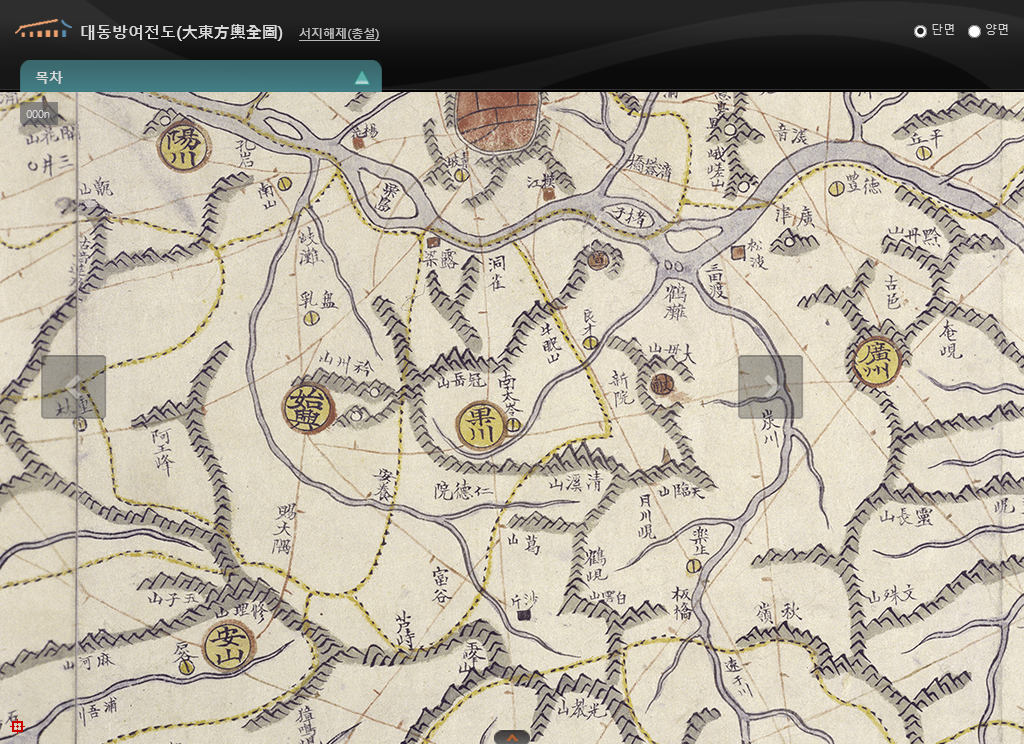The image size is (1024, 744).
Task: Click the 대동방여전도 title text
Action: (x=182, y=32)
